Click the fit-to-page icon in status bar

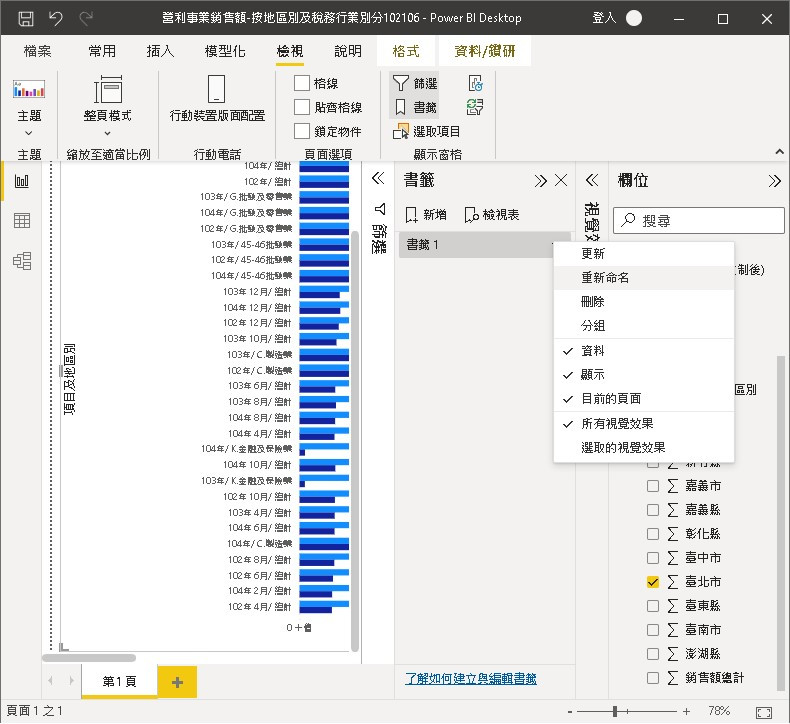point(764,712)
